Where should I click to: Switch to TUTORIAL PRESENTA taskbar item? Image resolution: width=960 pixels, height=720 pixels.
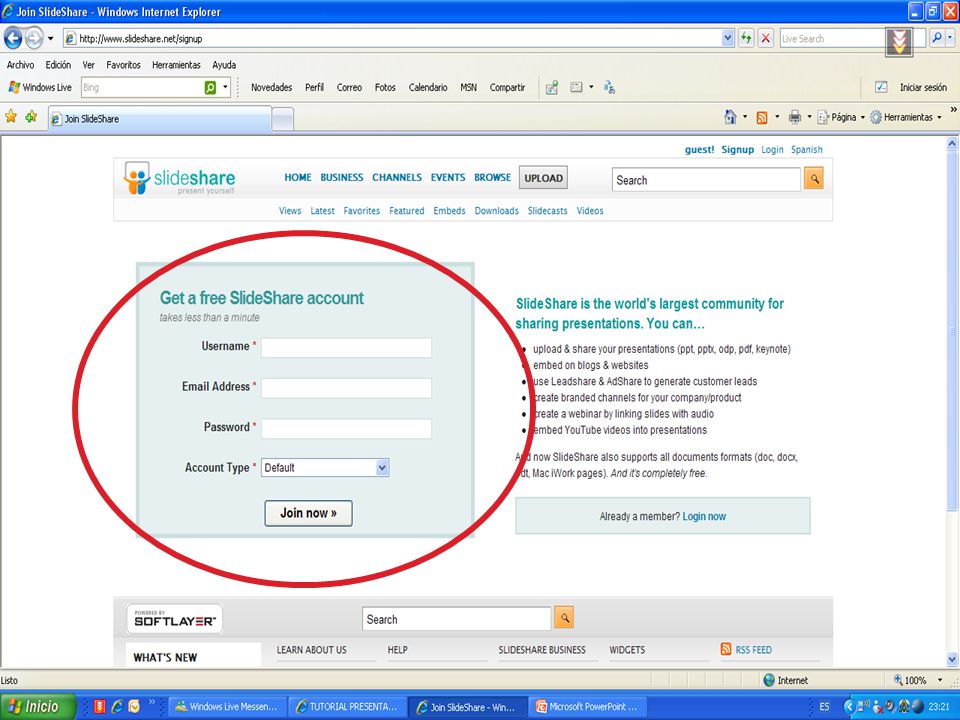click(346, 707)
